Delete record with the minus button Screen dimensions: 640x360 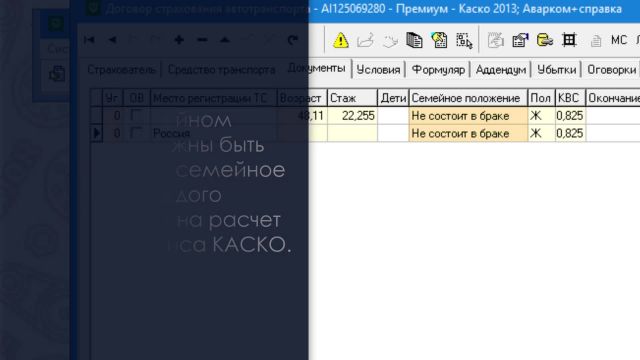click(x=202, y=40)
